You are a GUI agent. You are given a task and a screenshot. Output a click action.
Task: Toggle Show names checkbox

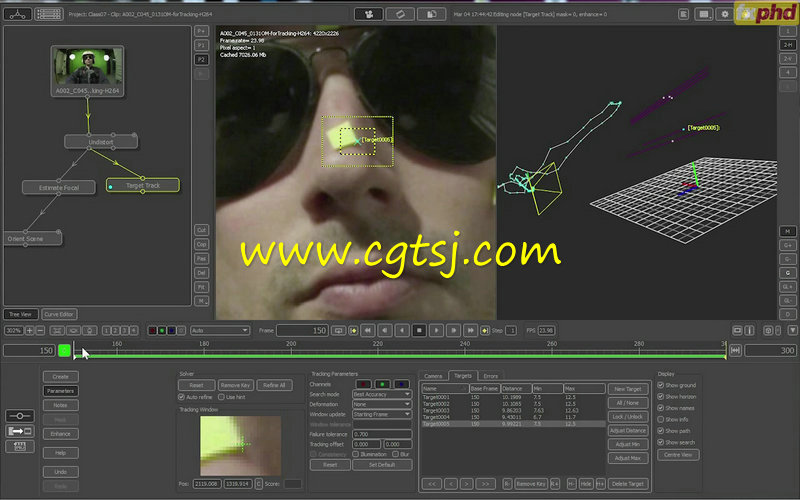click(661, 408)
